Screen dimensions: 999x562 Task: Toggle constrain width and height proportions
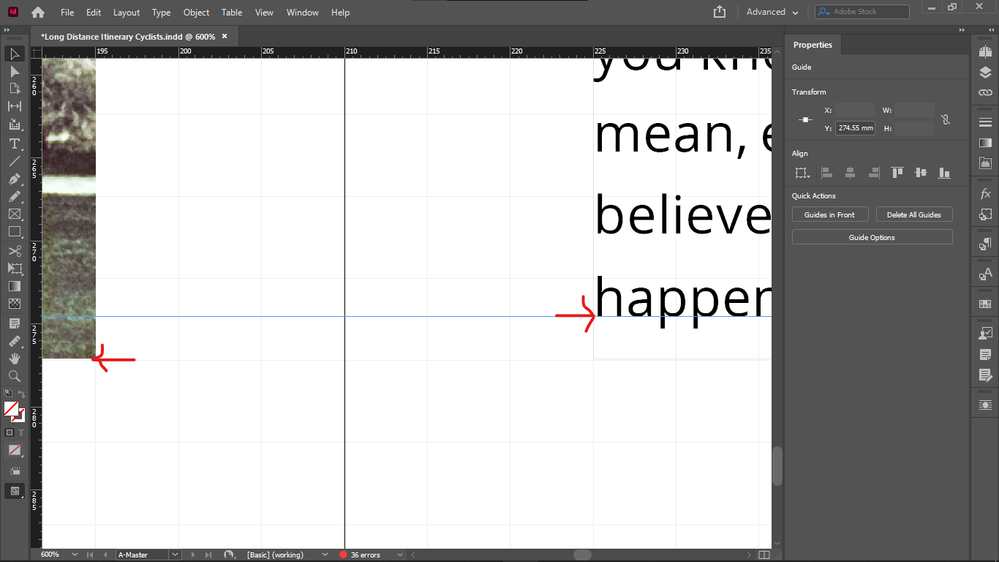(945, 119)
